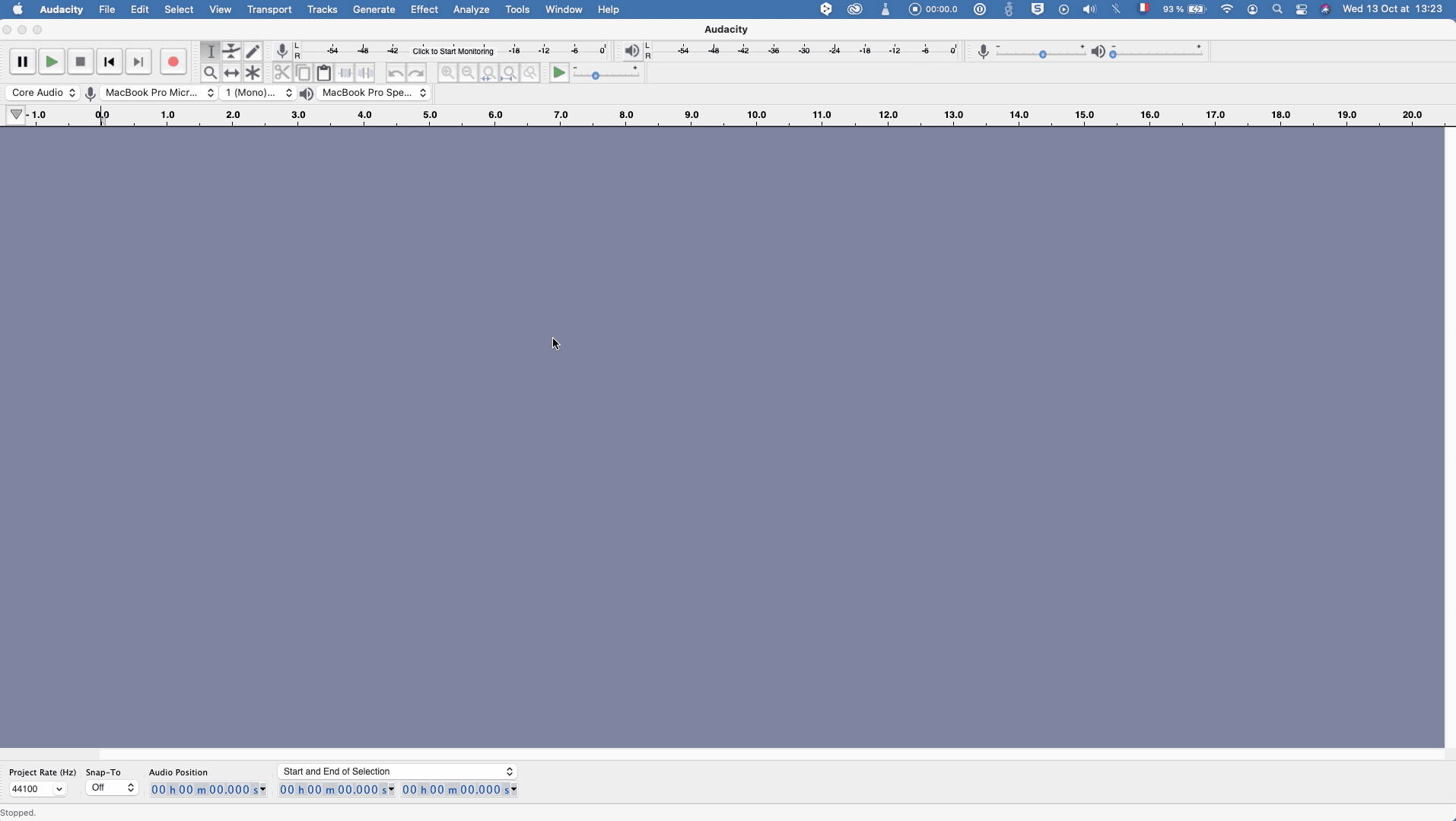
Task: Open the Core Audio host dropdown
Action: (43, 93)
